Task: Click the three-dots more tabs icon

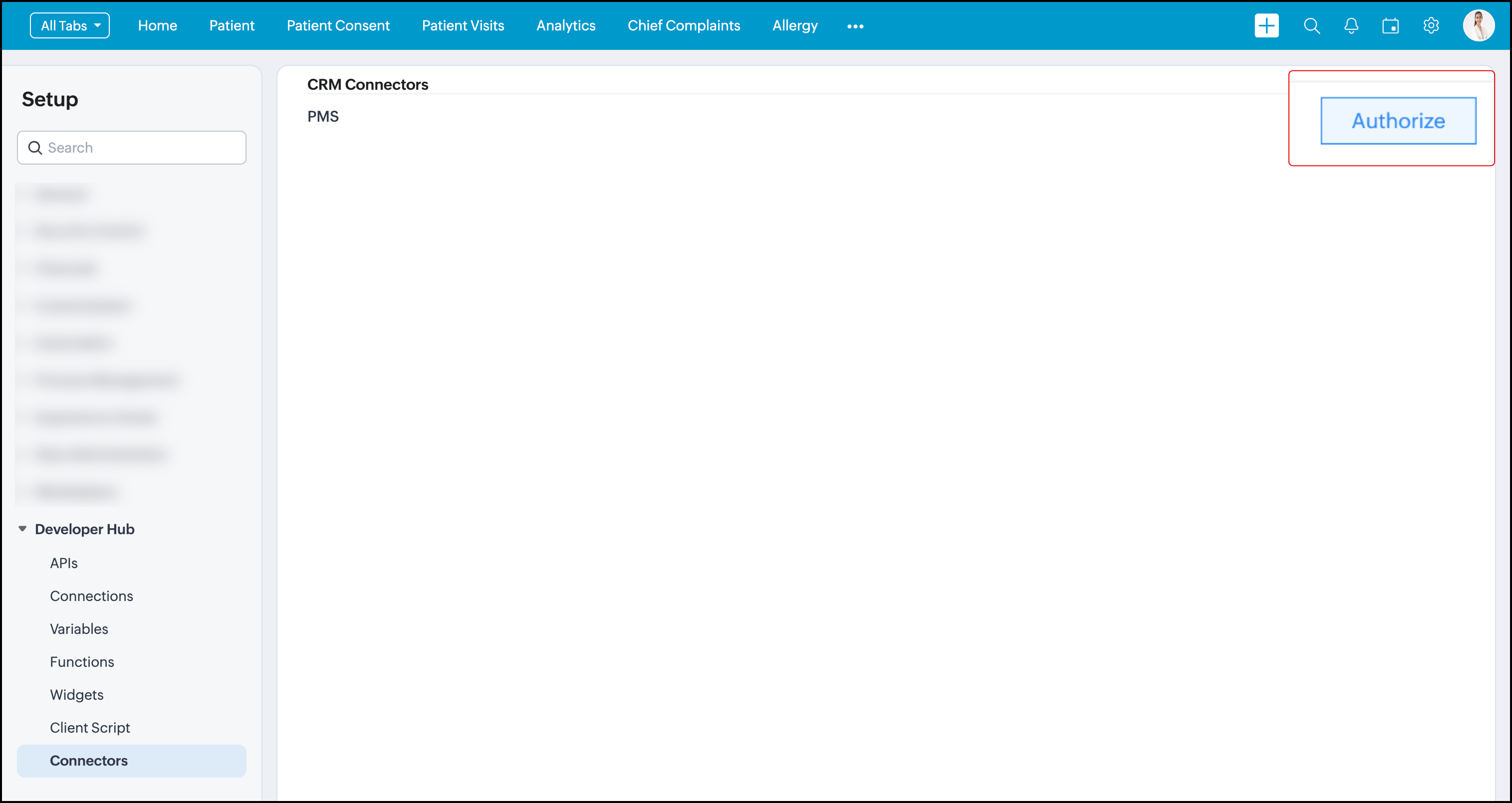Action: 855,26
